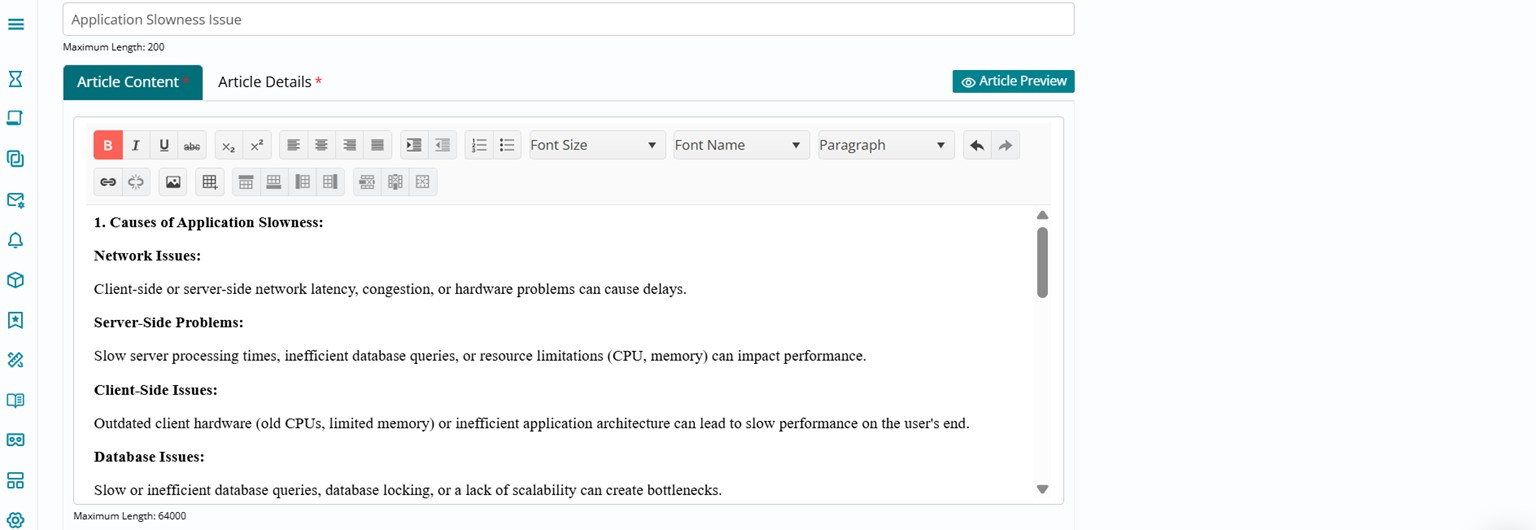Insert a table with the grid icon
The image size is (1536, 530).
[209, 182]
